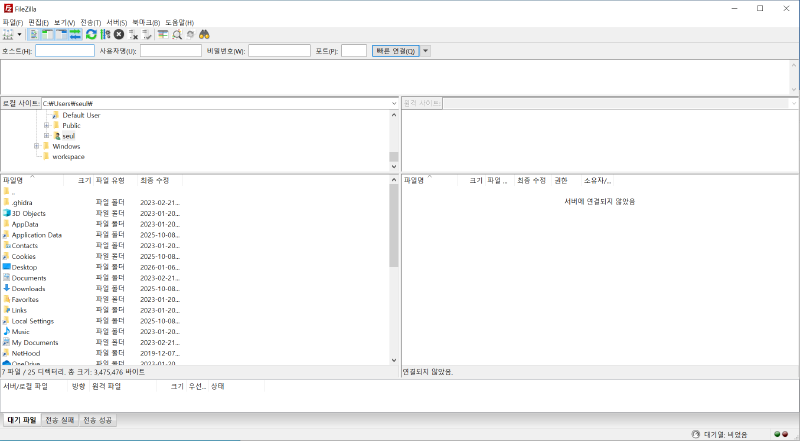Click the 호스트(H) input field

coord(65,51)
